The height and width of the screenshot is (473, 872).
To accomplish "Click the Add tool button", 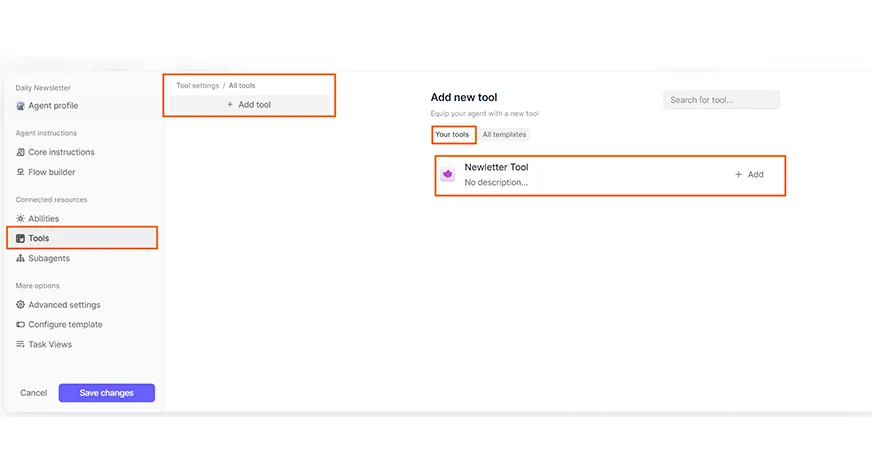I will coord(249,104).
